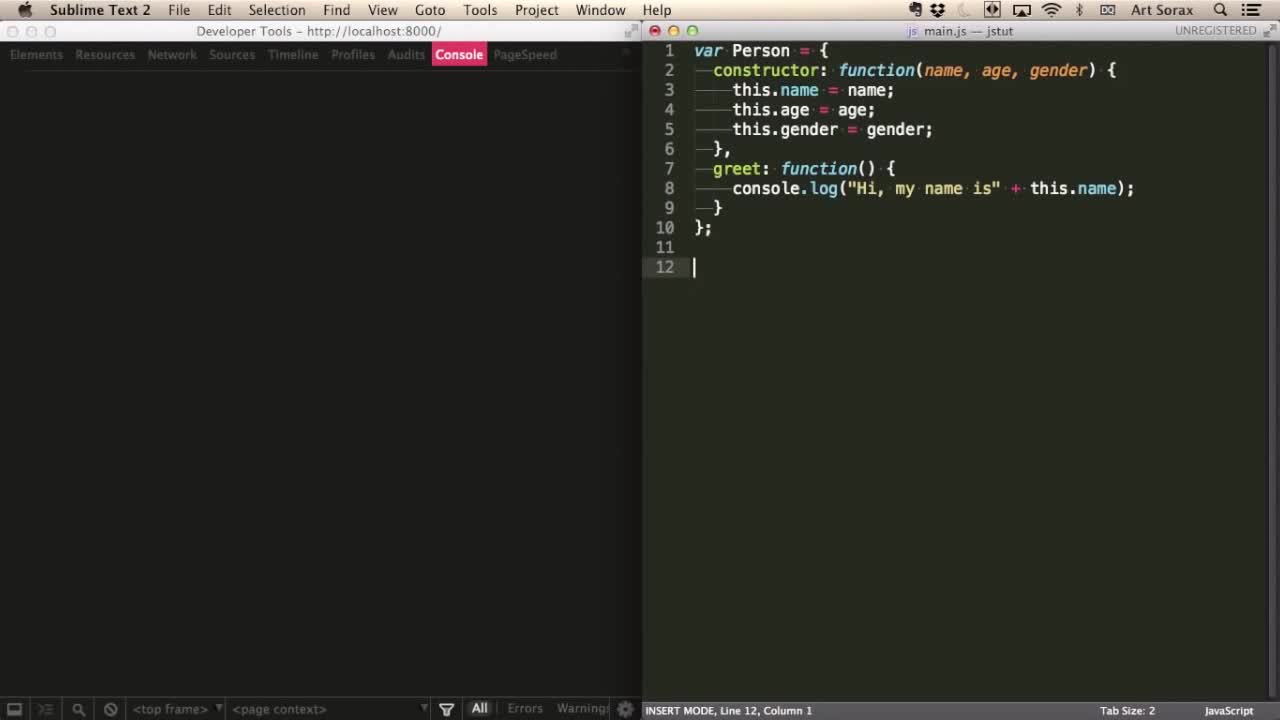Select the All console filter
This screenshot has height=720, width=1280.
tap(480, 708)
